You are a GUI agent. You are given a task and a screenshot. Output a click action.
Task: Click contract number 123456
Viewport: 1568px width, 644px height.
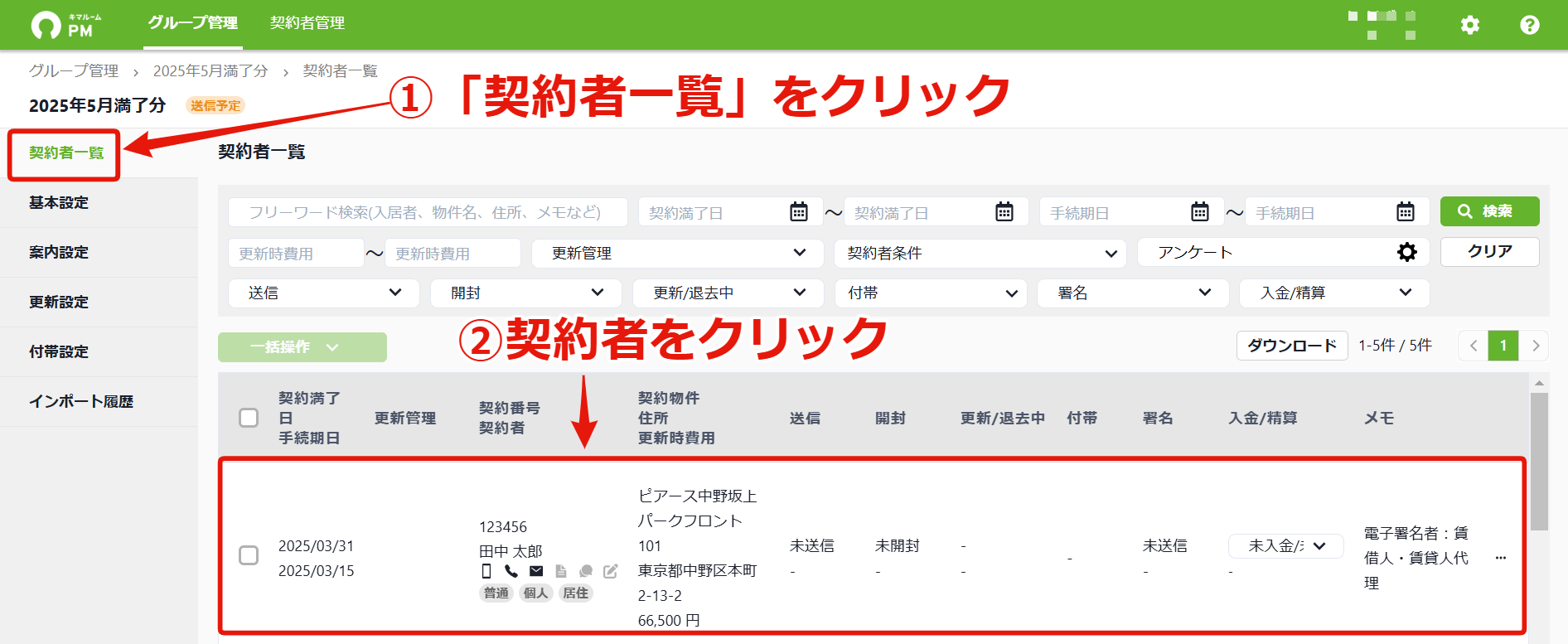tap(503, 527)
